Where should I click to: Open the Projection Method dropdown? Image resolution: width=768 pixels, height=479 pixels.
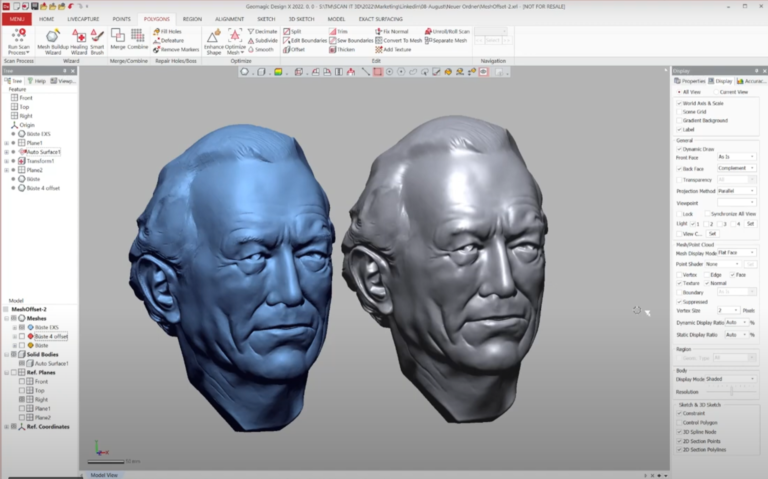(x=737, y=191)
